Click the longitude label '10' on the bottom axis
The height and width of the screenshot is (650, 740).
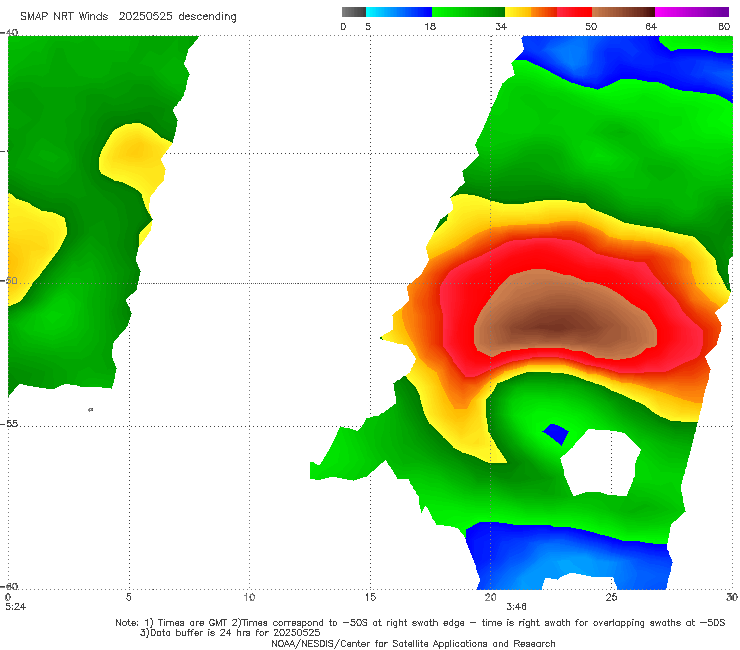(x=249, y=597)
